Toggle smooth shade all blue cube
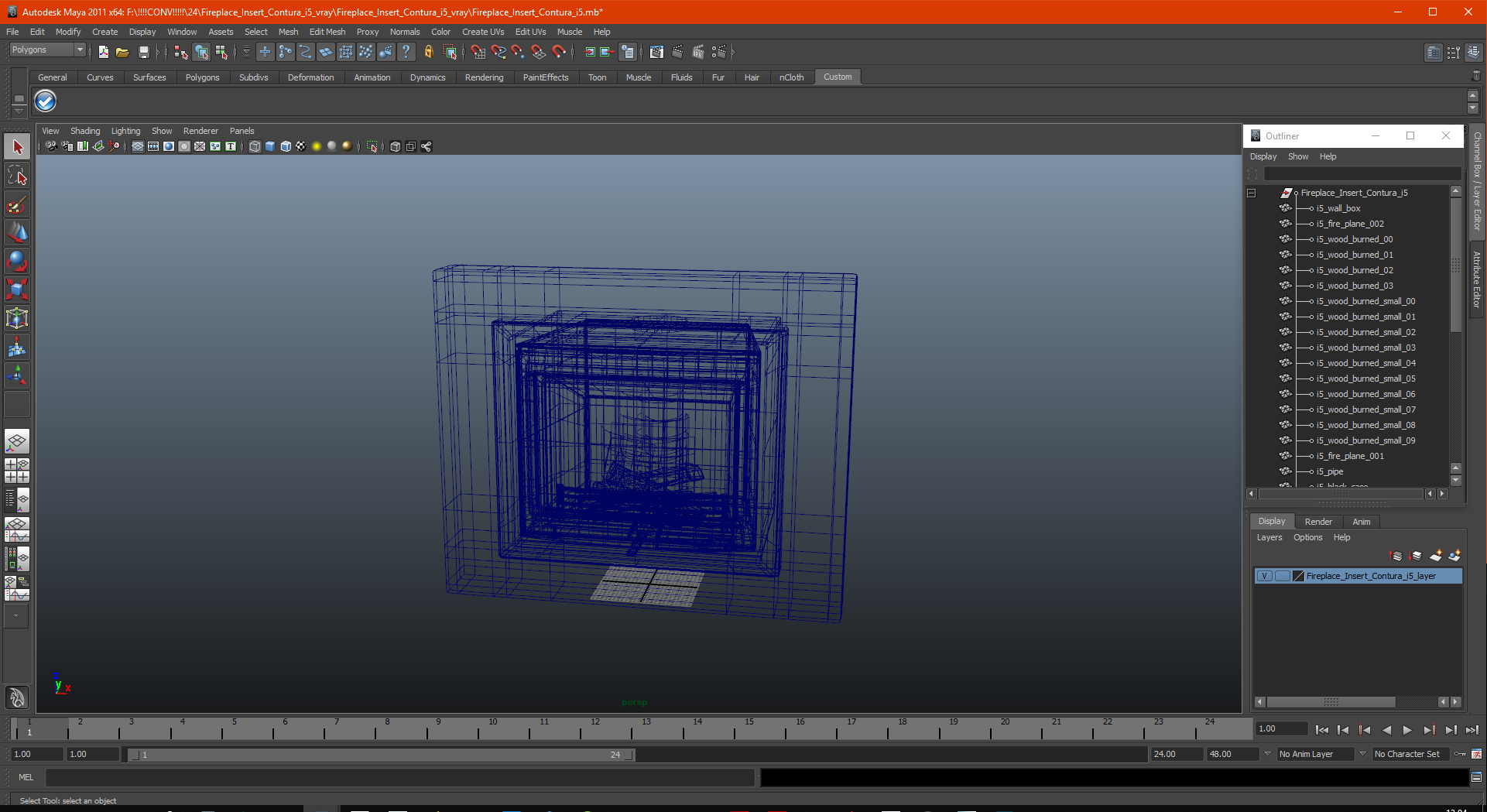 [x=270, y=146]
